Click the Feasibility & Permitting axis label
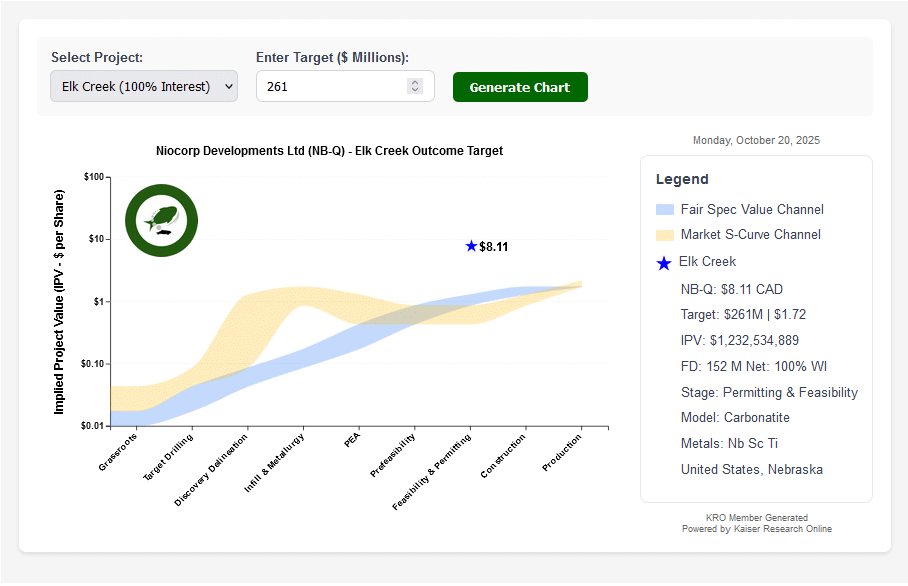Image resolution: width=908 pixels, height=586 pixels. coord(432,472)
